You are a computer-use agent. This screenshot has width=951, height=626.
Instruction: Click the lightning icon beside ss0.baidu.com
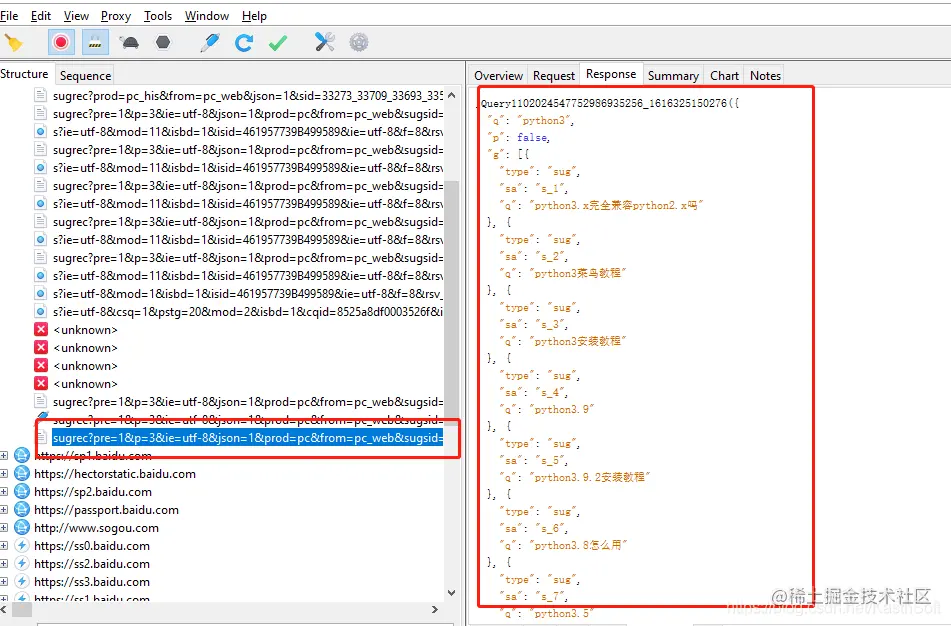pyautogui.click(x=22, y=546)
